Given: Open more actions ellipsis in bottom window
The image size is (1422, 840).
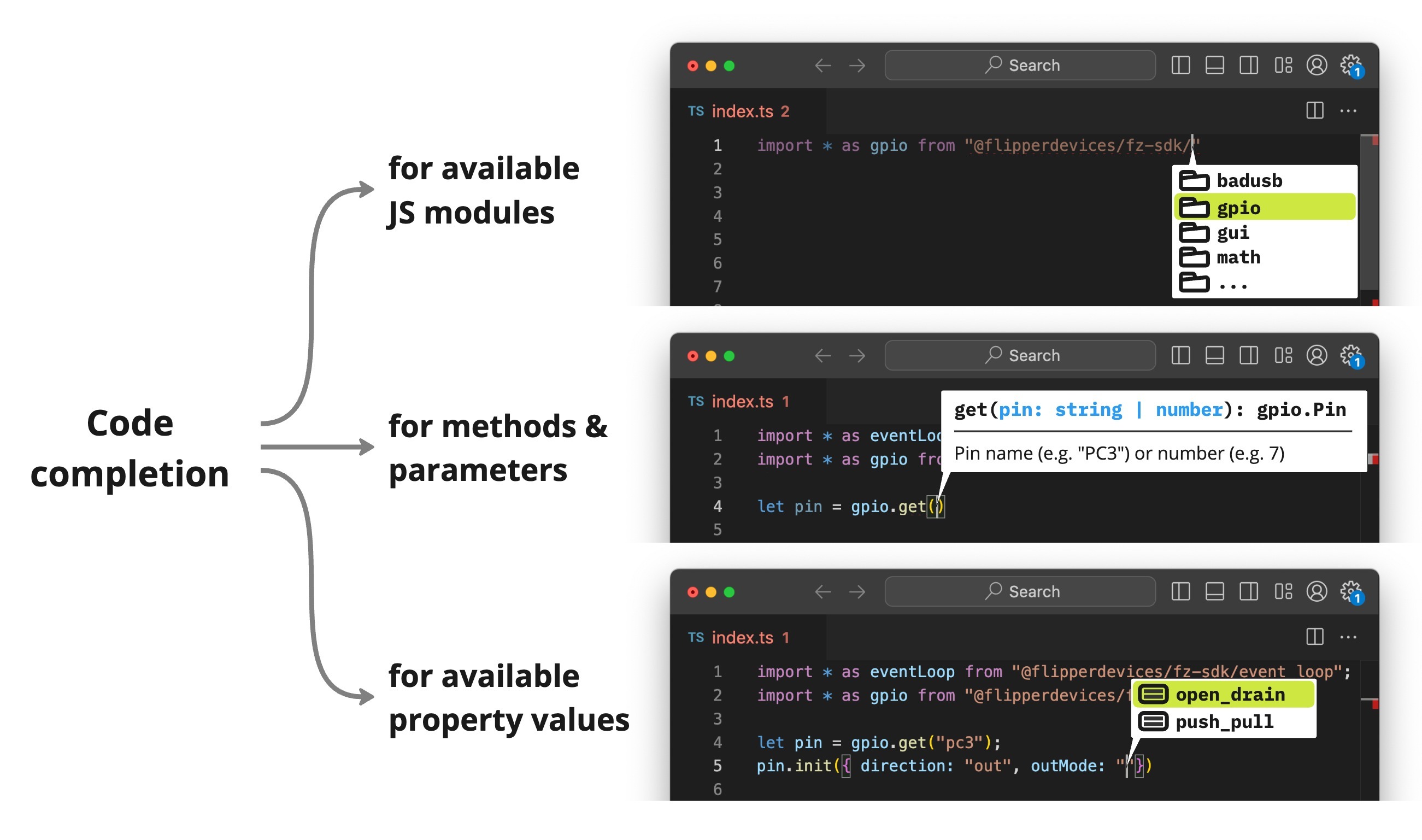Looking at the screenshot, I should 1348,637.
